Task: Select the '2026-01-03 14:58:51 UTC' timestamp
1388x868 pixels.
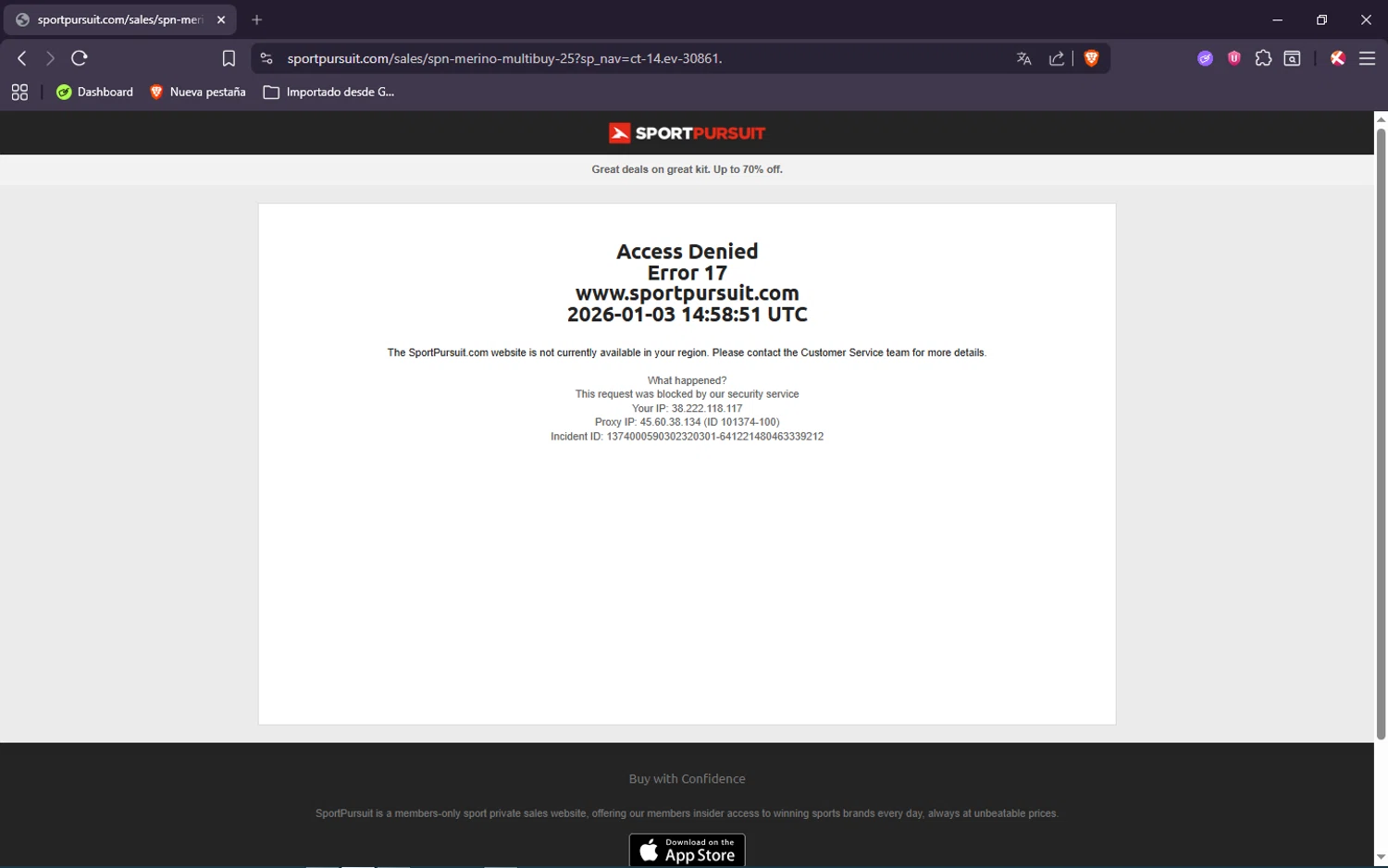Action: tap(687, 315)
